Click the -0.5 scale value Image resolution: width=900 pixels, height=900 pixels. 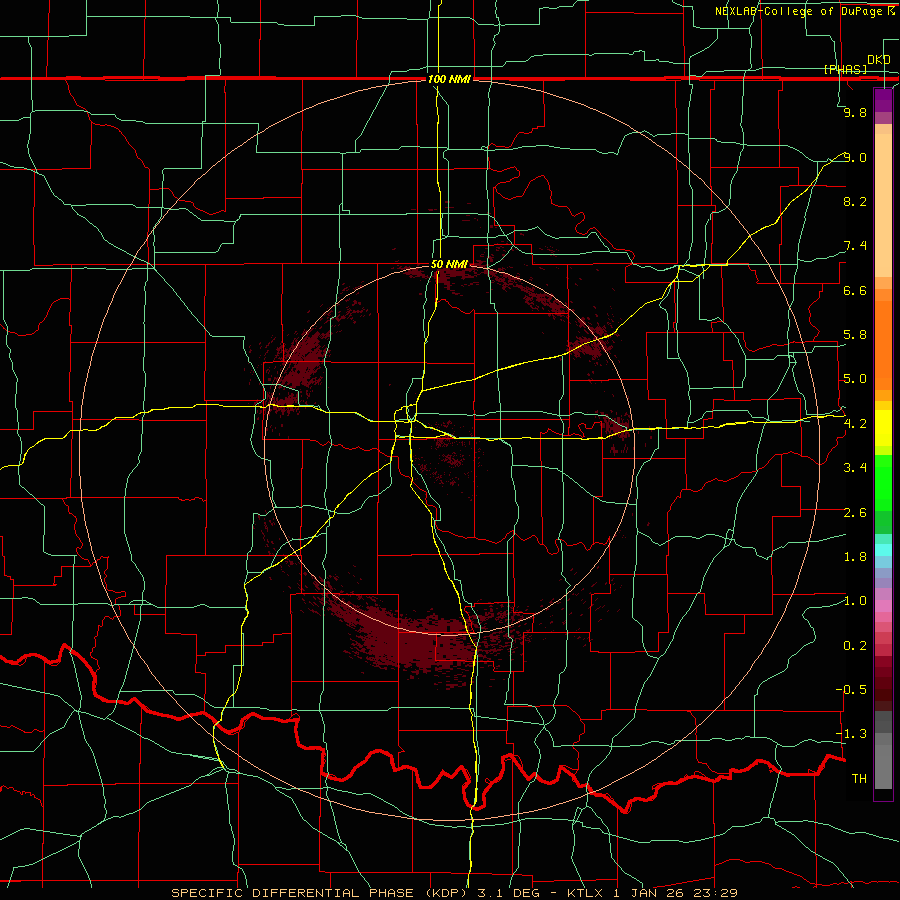click(851, 690)
